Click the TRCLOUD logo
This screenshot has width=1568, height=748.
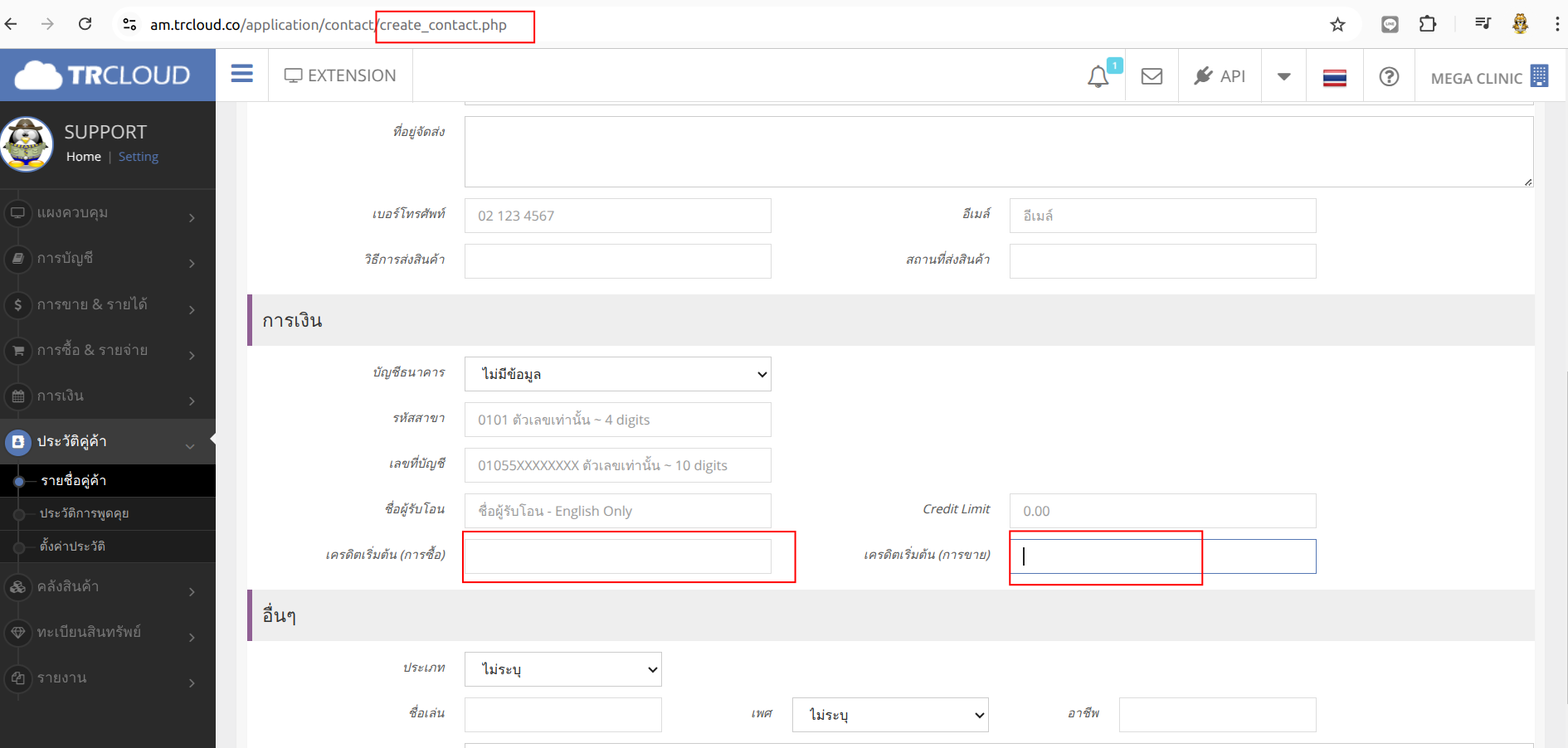(x=103, y=75)
